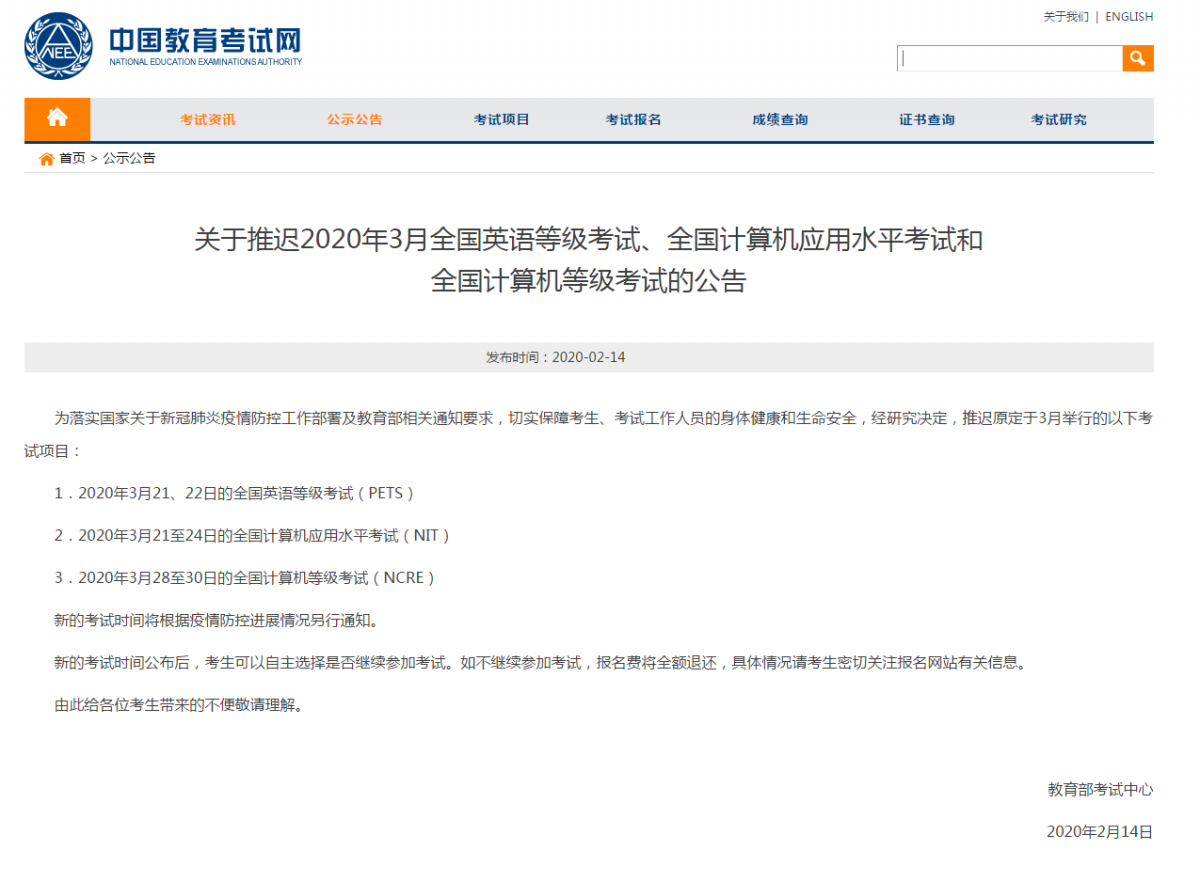The image size is (1200, 882).
Task: Click the orange magnifier search button
Action: click(x=1137, y=59)
